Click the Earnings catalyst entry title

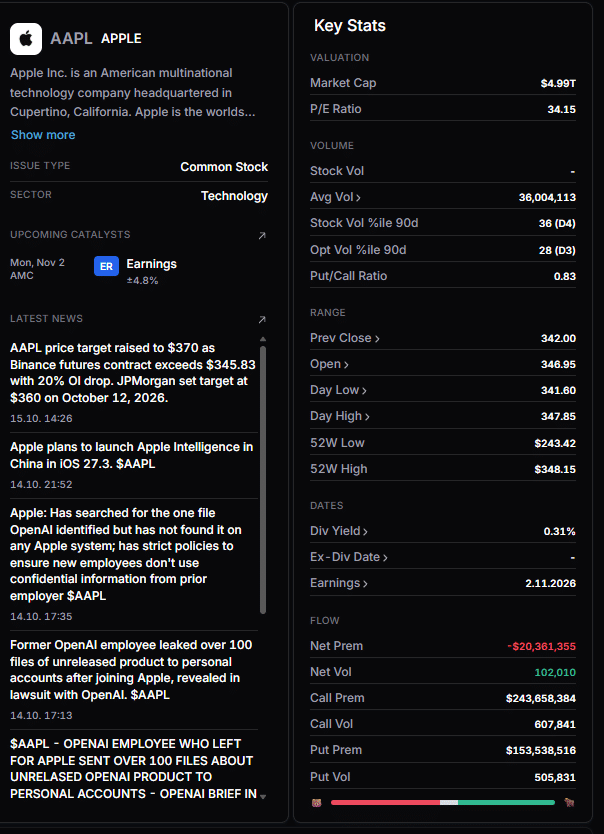[x=152, y=264]
